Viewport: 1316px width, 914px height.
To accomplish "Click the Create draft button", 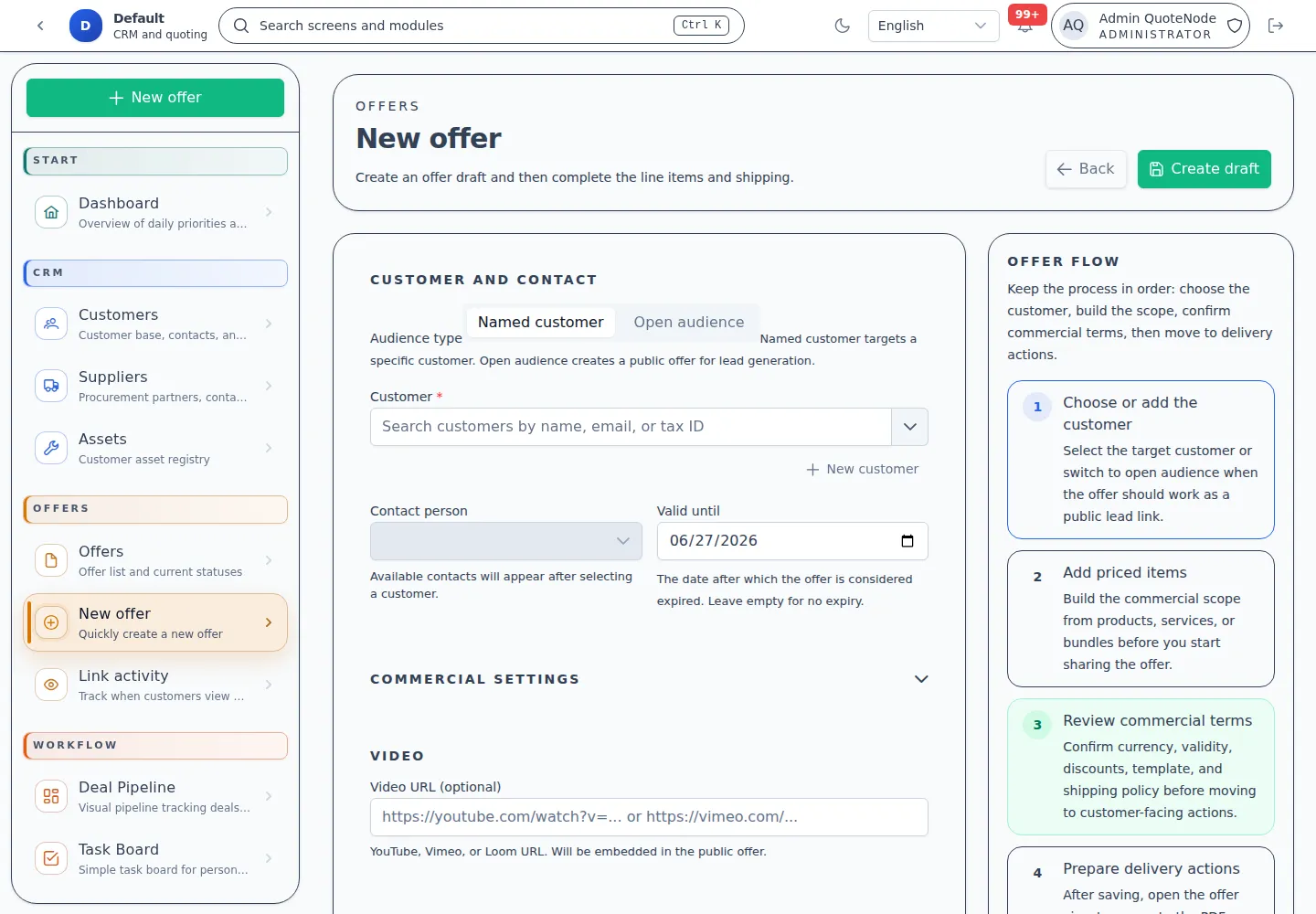I will 1205,169.
